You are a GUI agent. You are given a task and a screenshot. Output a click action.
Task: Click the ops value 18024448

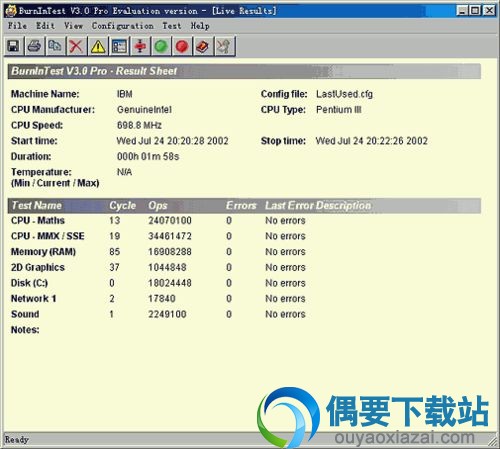pos(170,283)
